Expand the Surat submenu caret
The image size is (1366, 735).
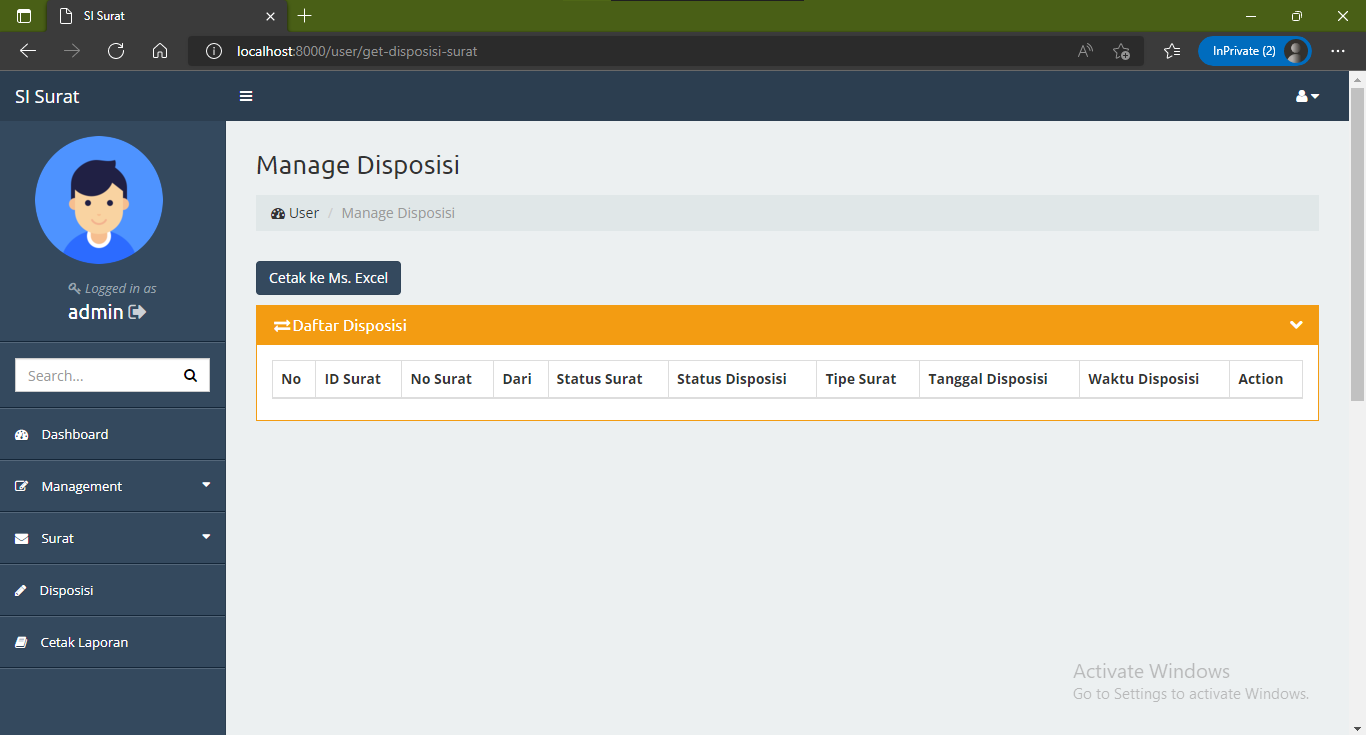tap(206, 538)
